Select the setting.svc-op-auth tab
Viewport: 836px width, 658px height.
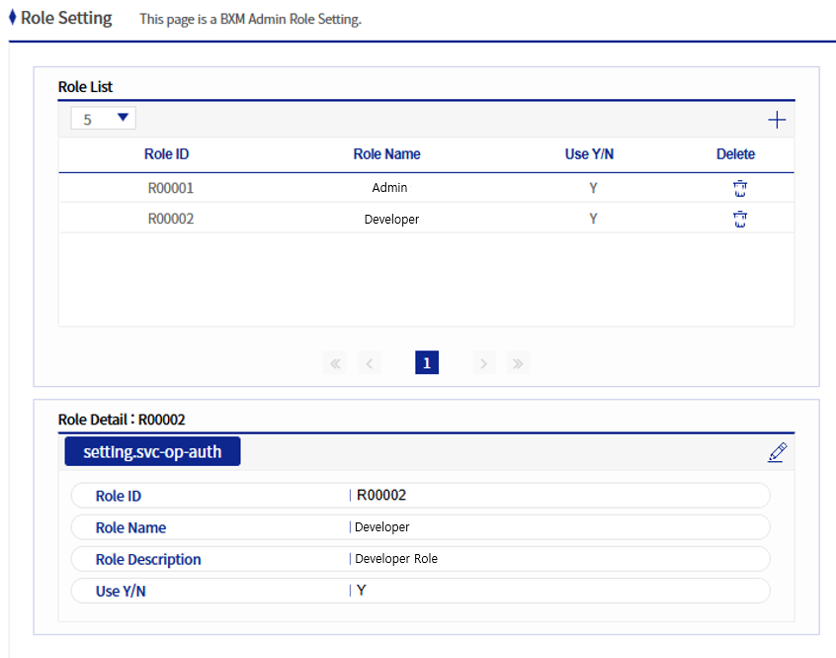coord(153,452)
